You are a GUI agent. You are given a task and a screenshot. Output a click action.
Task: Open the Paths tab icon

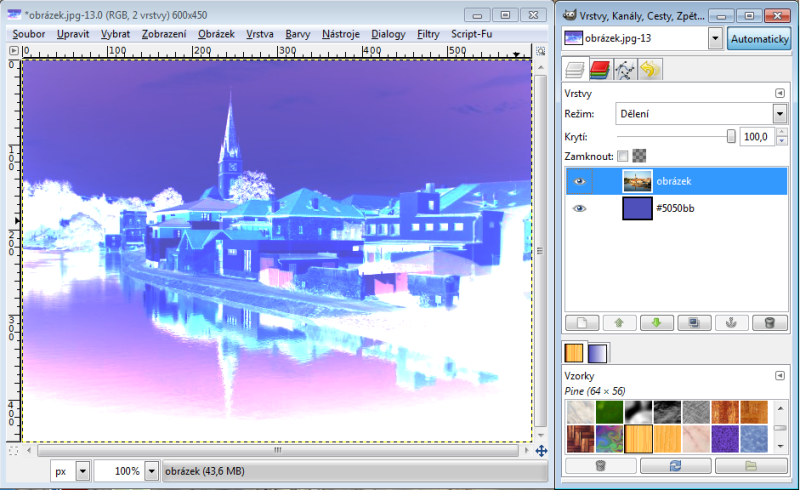point(624,69)
